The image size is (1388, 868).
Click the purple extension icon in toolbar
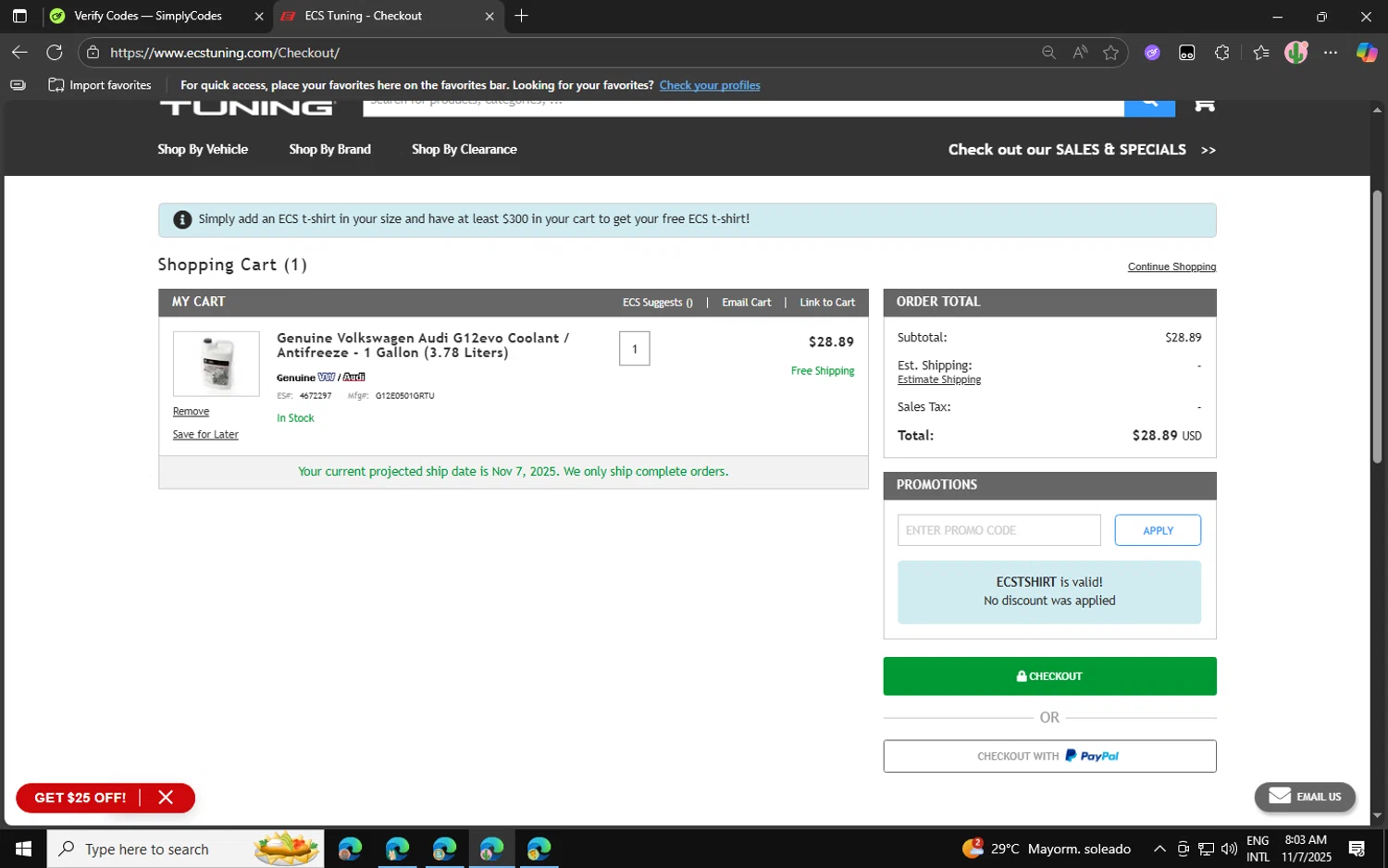tap(1152, 53)
